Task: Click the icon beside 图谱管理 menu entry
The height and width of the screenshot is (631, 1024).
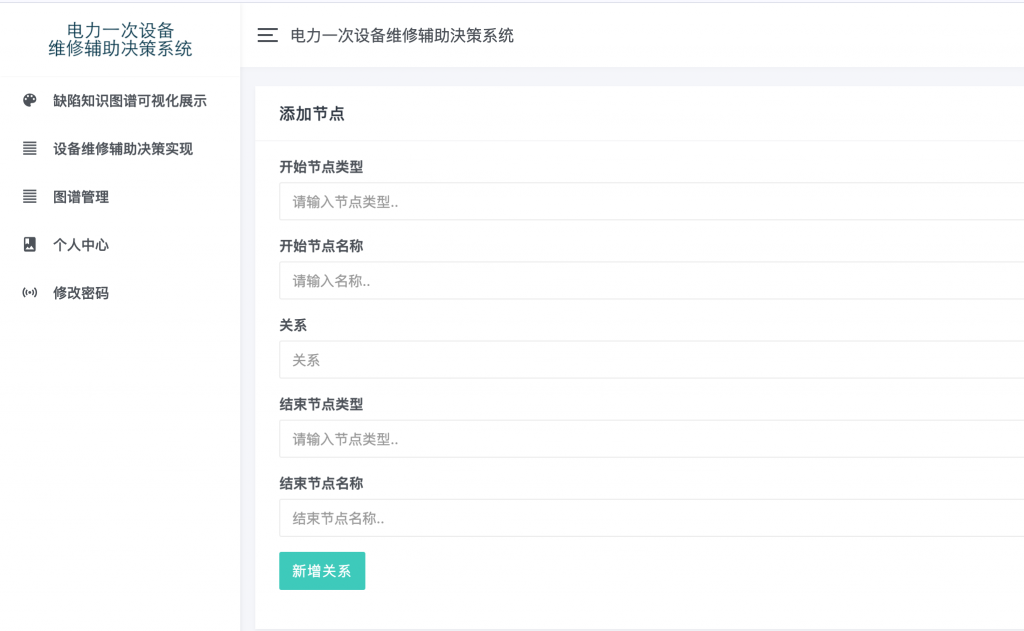Action: coord(27,197)
